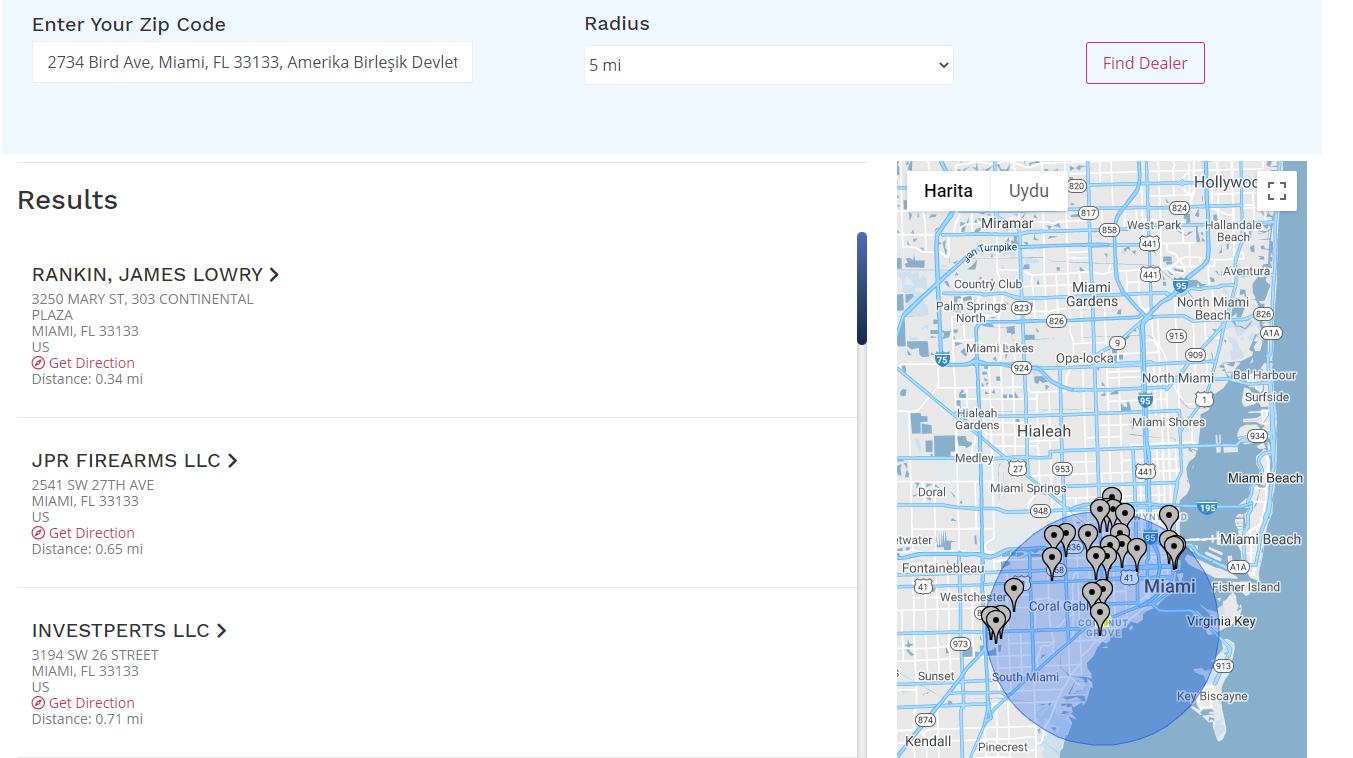Open the INVESTPERTS LLC dealer title

(x=120, y=631)
